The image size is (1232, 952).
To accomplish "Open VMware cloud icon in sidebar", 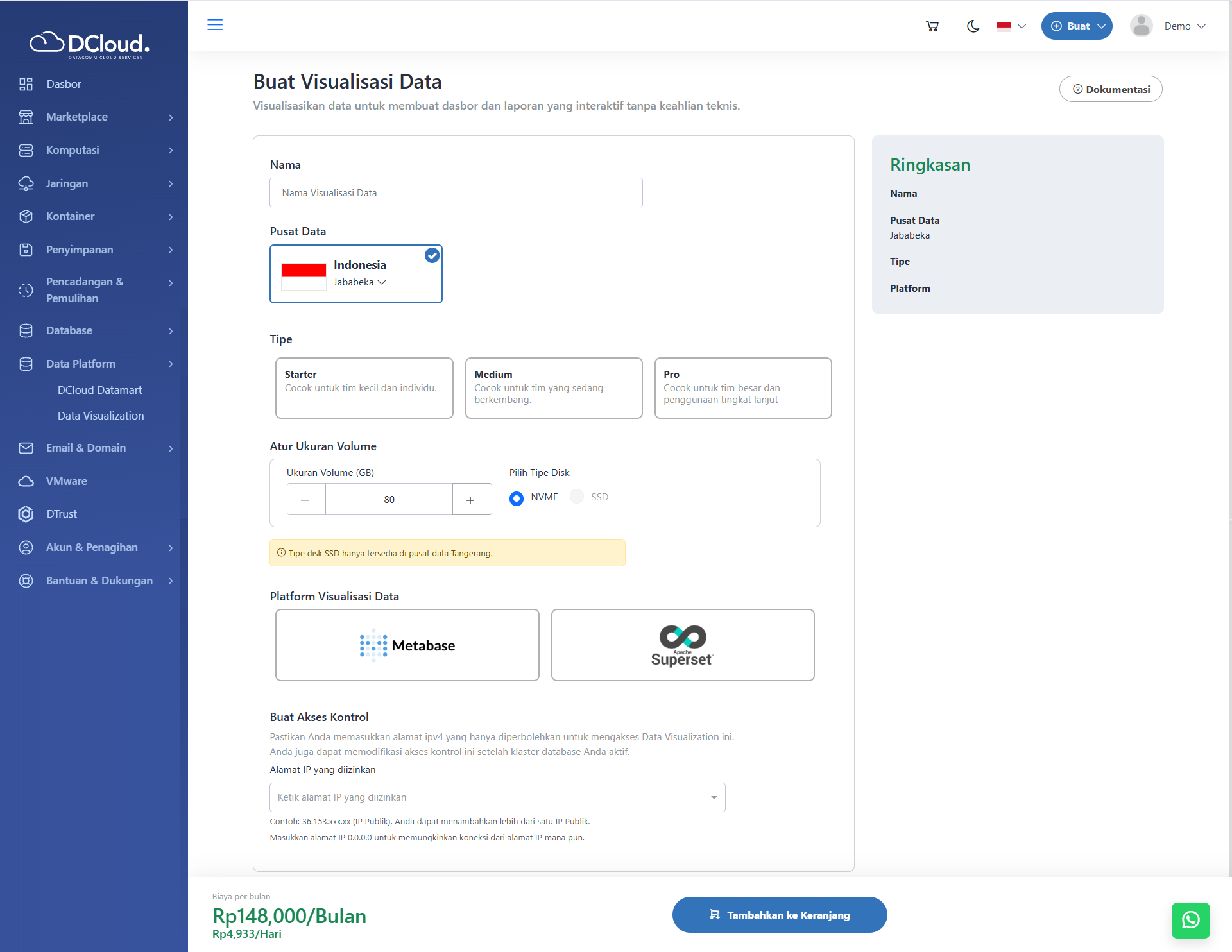I will 26,481.
